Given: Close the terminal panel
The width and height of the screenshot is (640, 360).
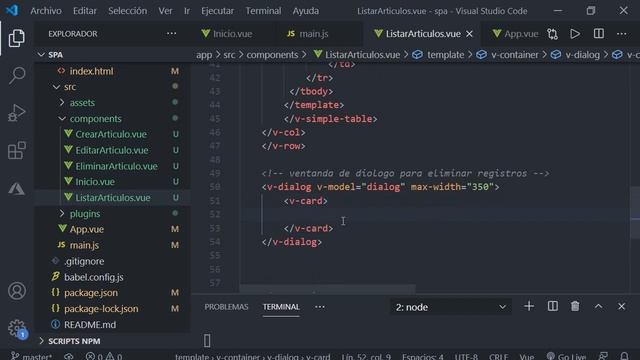Looking at the screenshot, I should pyautogui.click(x=622, y=306).
